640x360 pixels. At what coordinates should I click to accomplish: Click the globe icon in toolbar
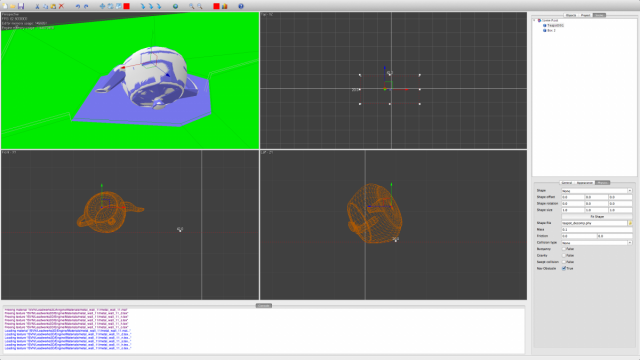(x=175, y=6)
